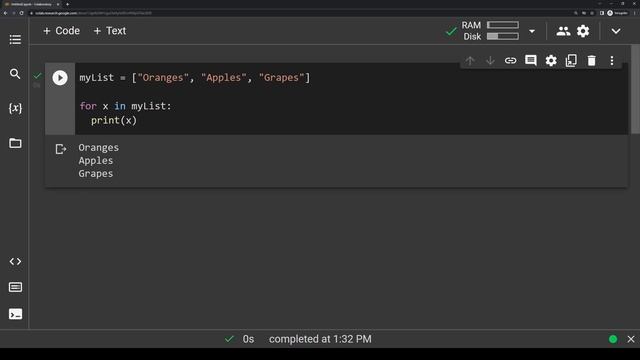Open the share people icon
This screenshot has width=640, height=360.
[x=563, y=31]
